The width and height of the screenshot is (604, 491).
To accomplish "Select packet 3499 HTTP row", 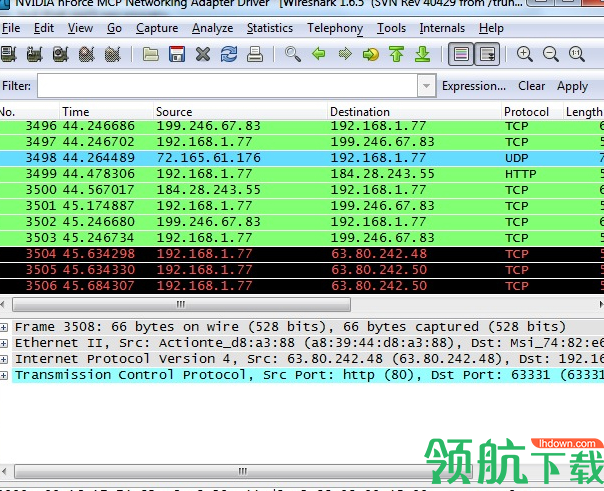I will 302,174.
